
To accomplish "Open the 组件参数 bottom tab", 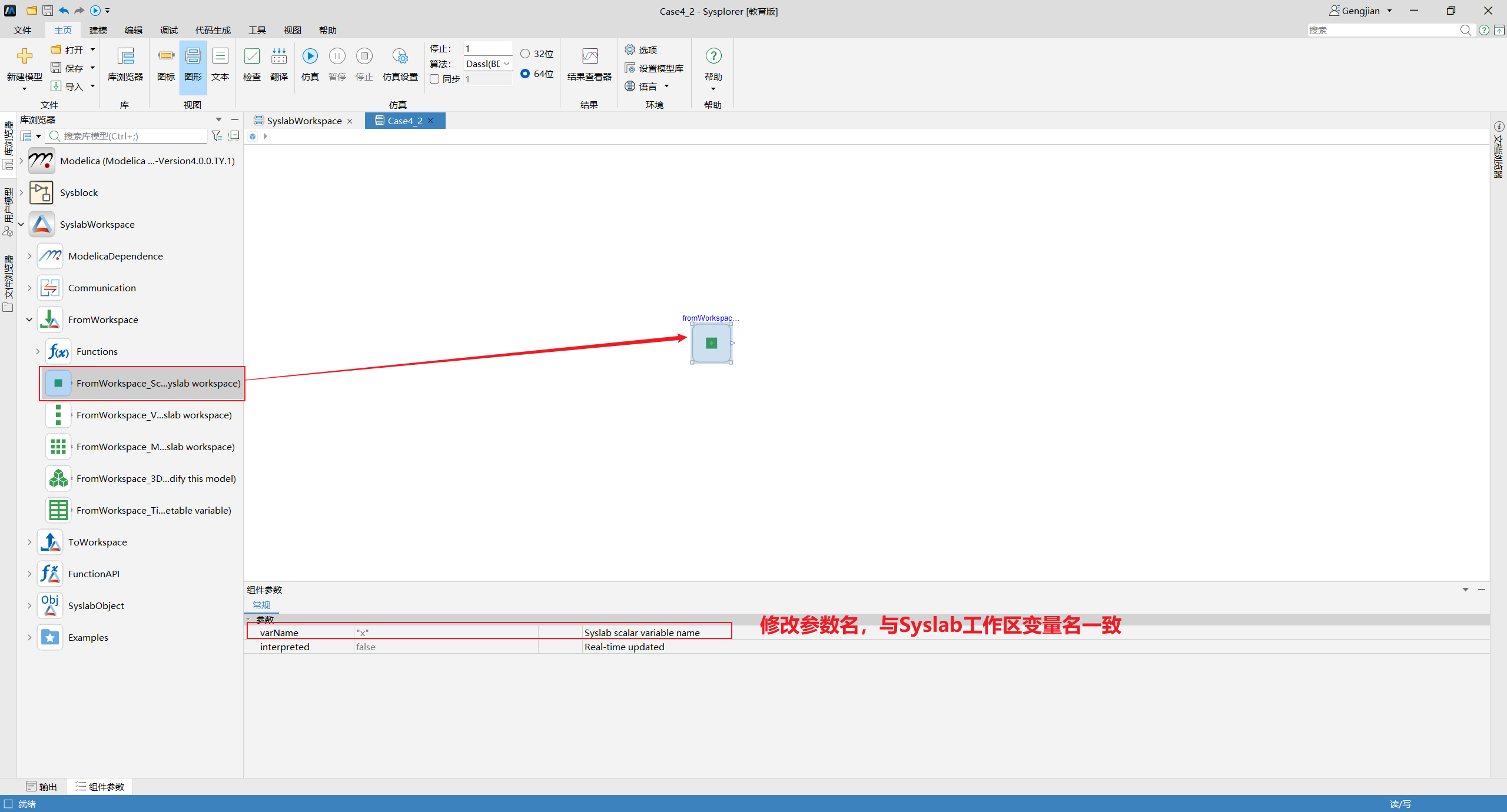I will coord(99,787).
